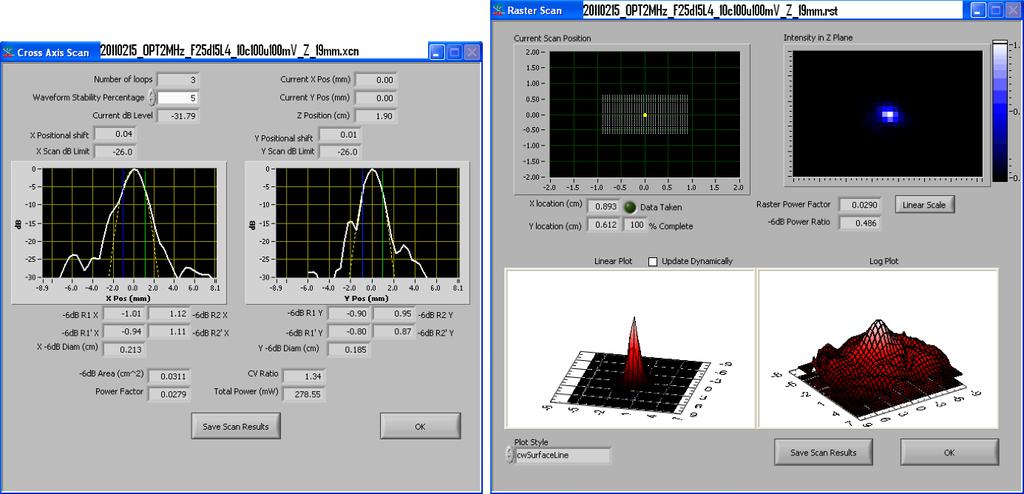Click the Y Scan dB Limit field
The image size is (1024, 494).
pyautogui.click(x=340, y=152)
